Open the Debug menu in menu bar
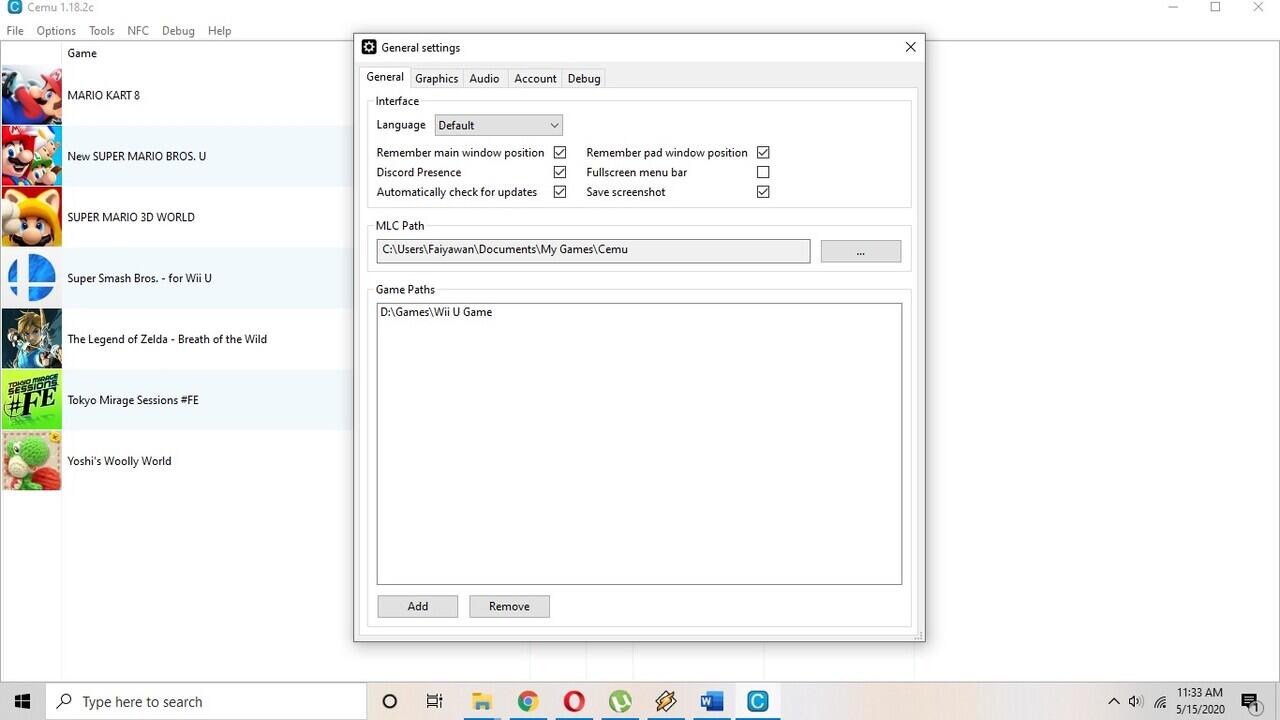The image size is (1280, 720). [x=178, y=31]
